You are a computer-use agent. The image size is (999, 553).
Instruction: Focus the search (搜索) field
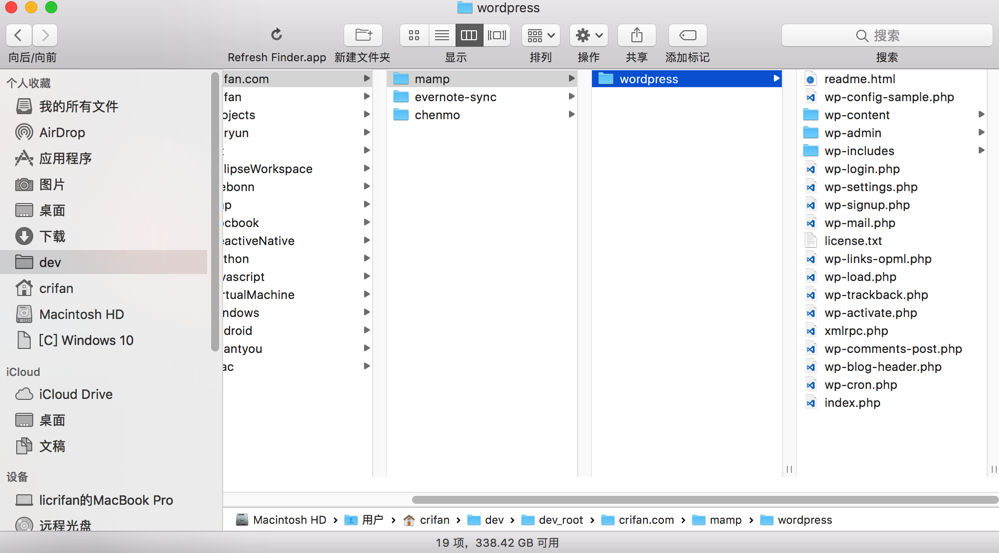point(887,35)
